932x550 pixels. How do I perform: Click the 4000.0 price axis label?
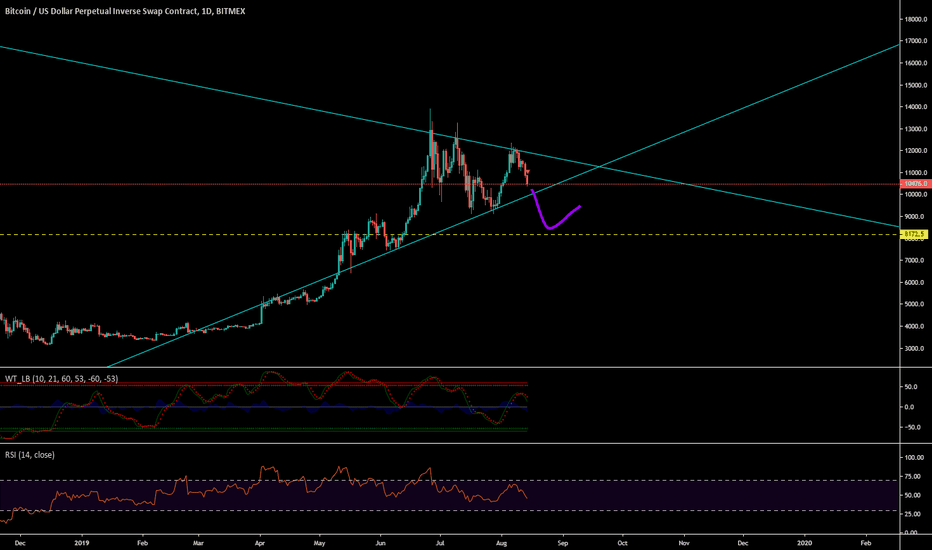tap(915, 326)
